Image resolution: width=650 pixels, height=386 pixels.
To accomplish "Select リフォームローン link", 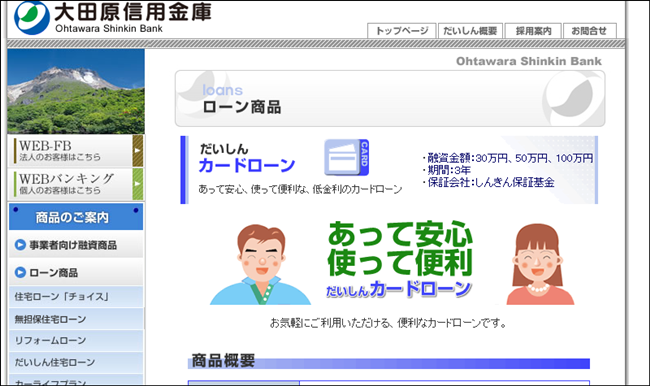I will [x=76, y=341].
